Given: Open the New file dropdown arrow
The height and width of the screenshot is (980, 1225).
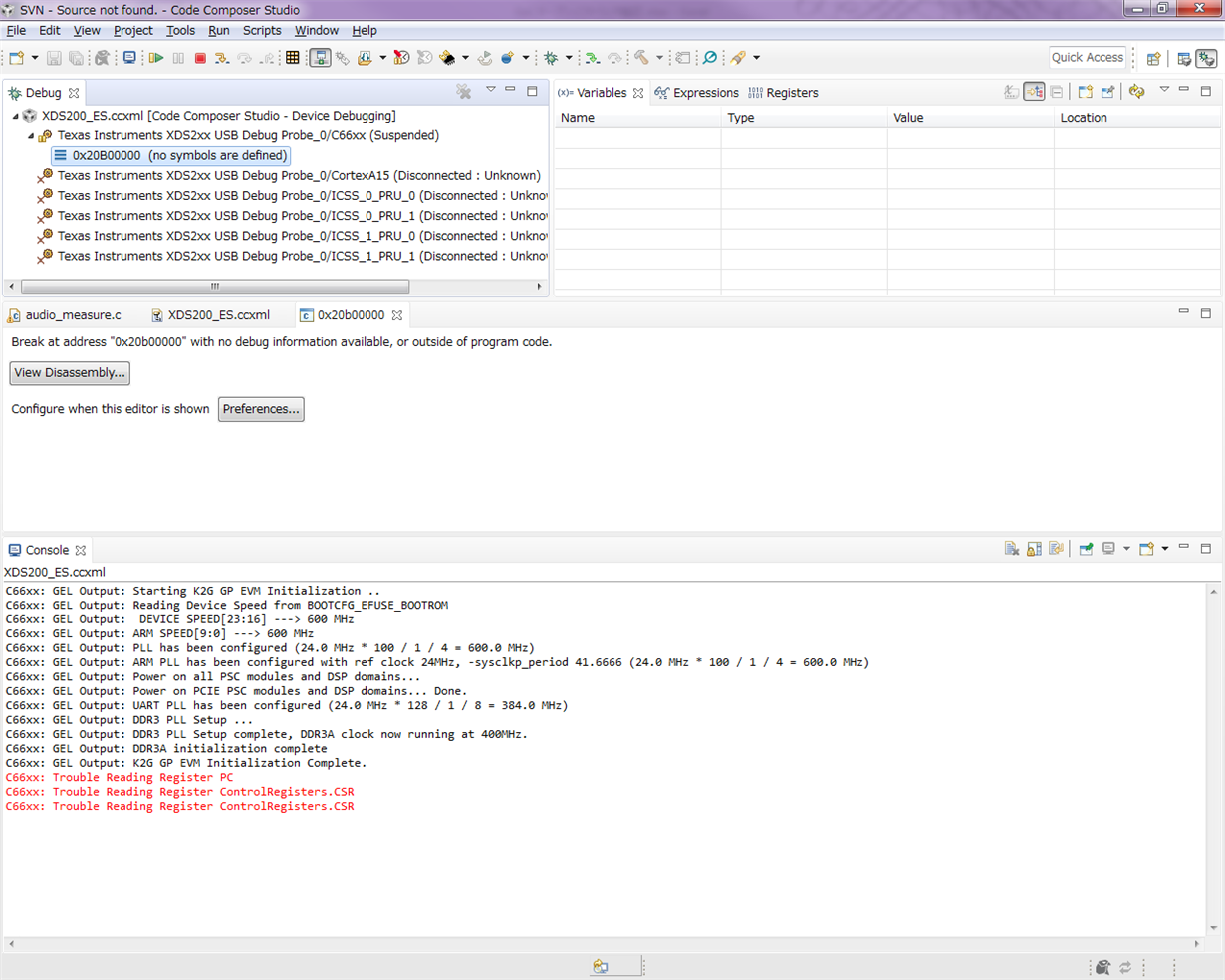Looking at the screenshot, I should click(35, 58).
